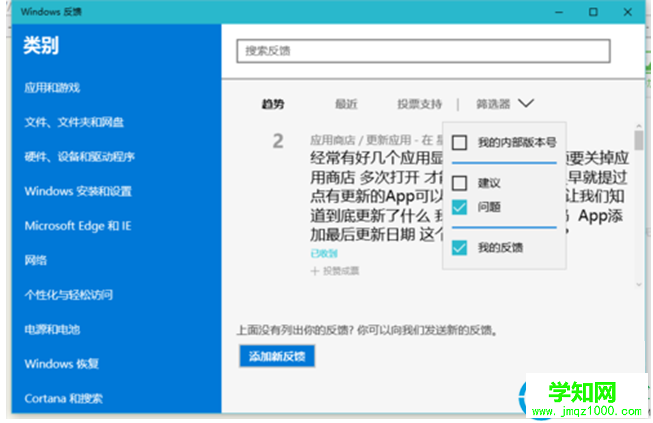Close the Windows 反馈 window
This screenshot has width=653, height=423.
tap(628, 12)
